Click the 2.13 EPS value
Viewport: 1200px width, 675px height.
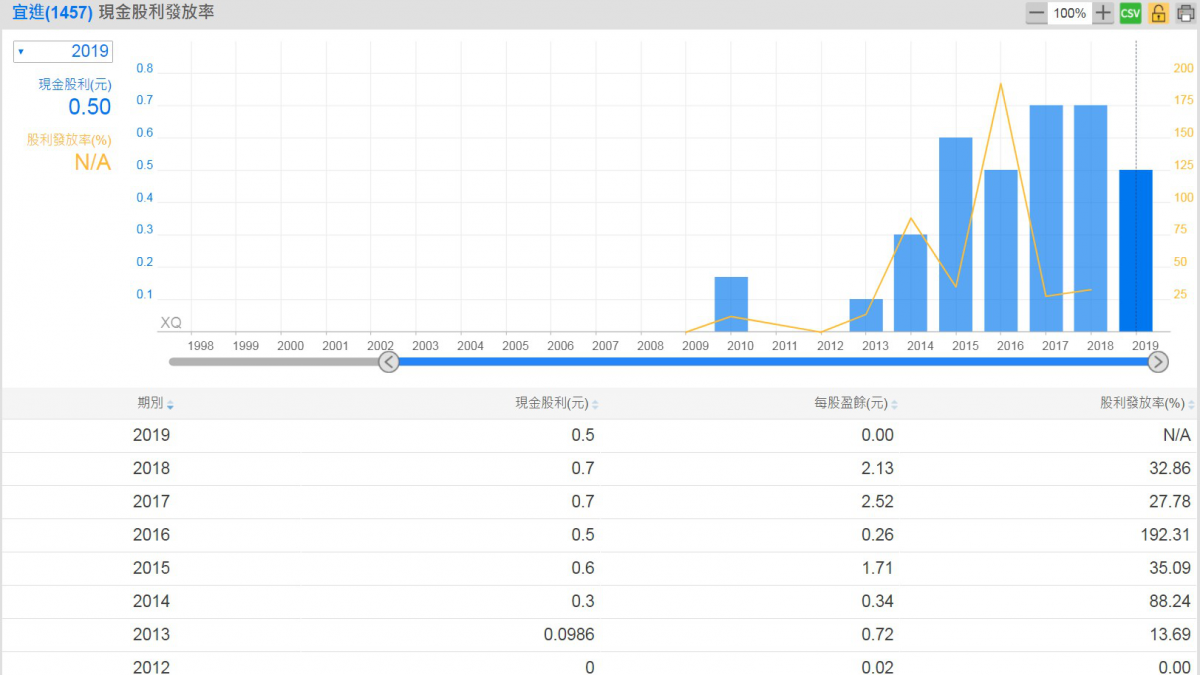pyautogui.click(x=877, y=468)
